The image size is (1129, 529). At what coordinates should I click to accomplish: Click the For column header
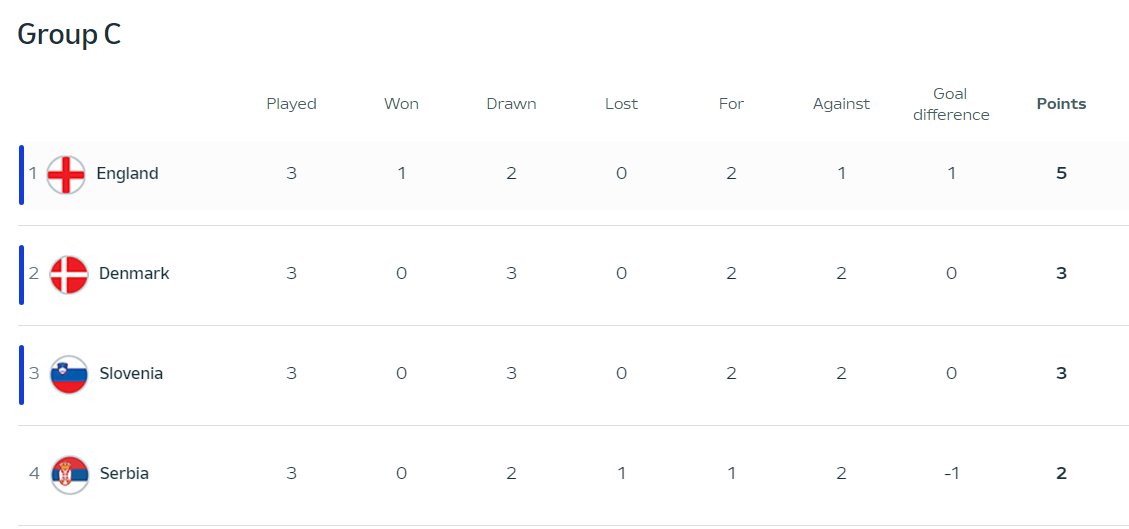tap(732, 104)
